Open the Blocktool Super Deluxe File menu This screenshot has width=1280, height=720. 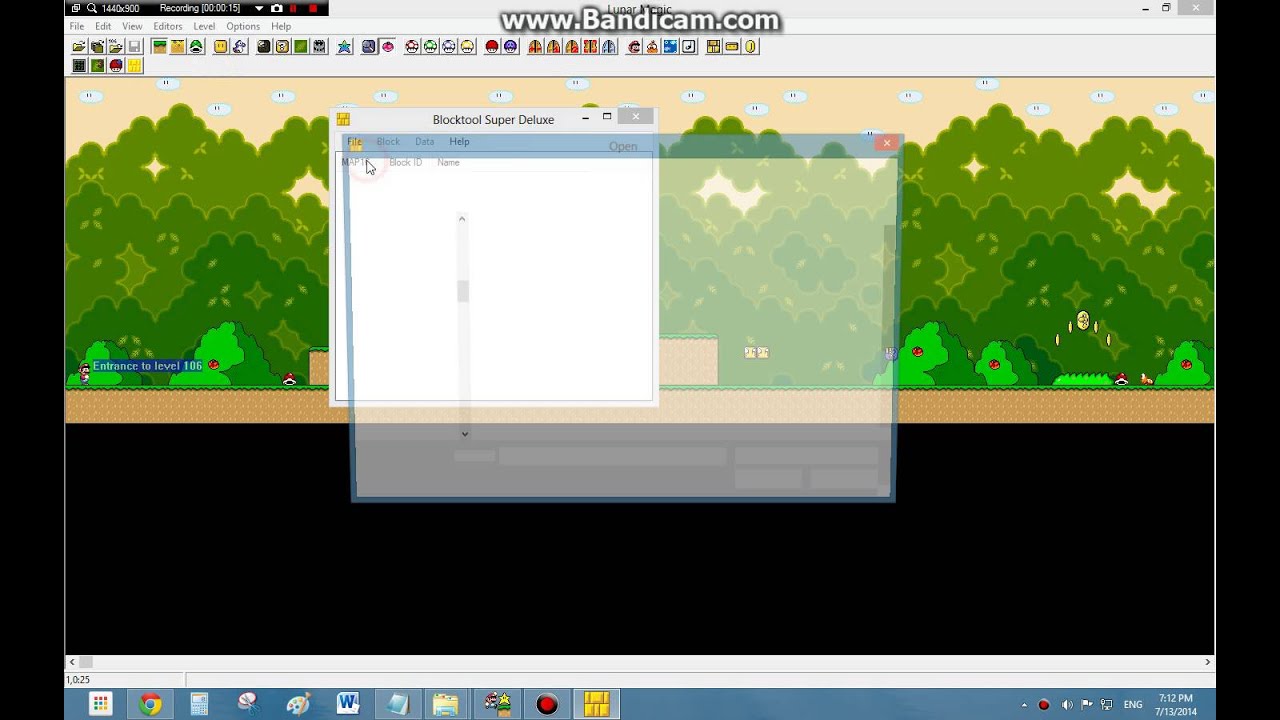354,141
